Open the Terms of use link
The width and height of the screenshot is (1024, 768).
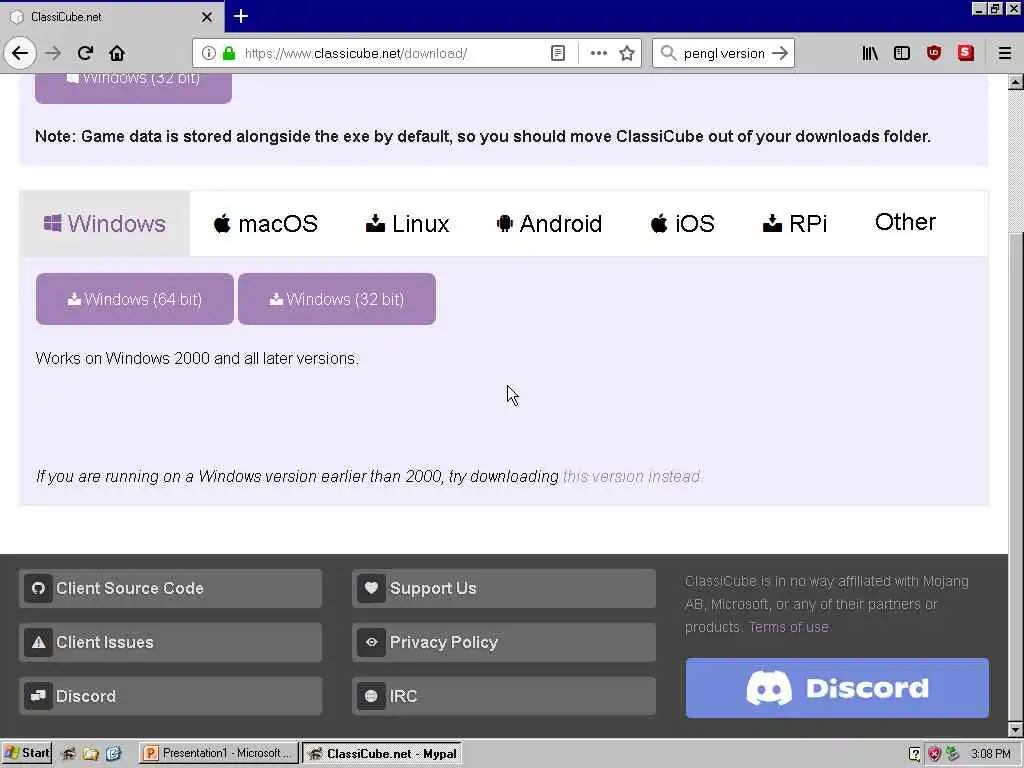[x=789, y=627]
